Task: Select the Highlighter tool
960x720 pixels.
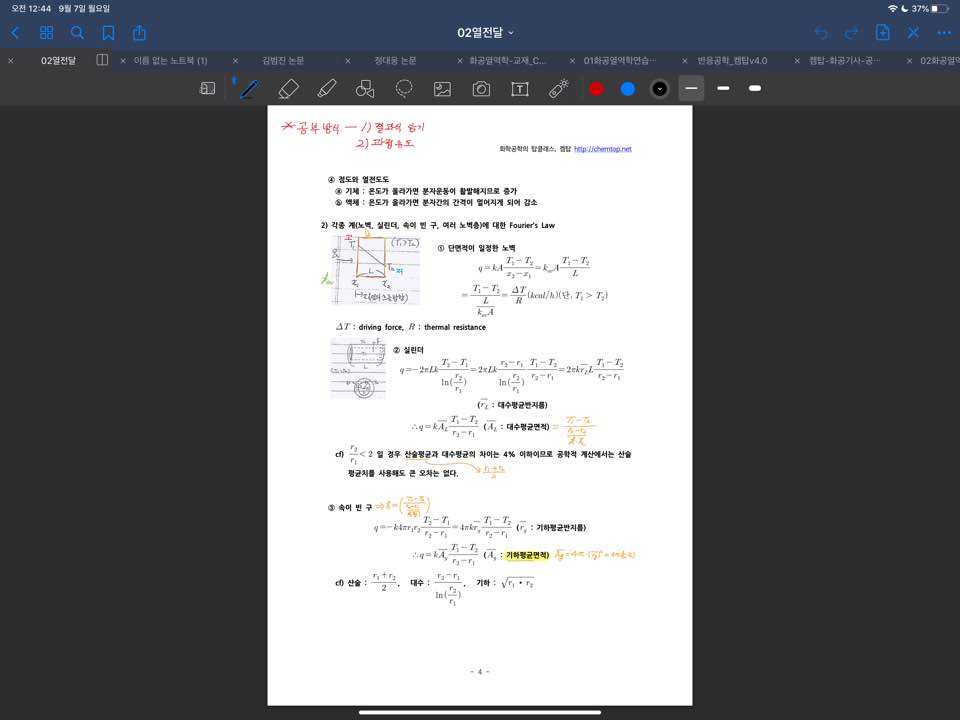Action: [327, 89]
